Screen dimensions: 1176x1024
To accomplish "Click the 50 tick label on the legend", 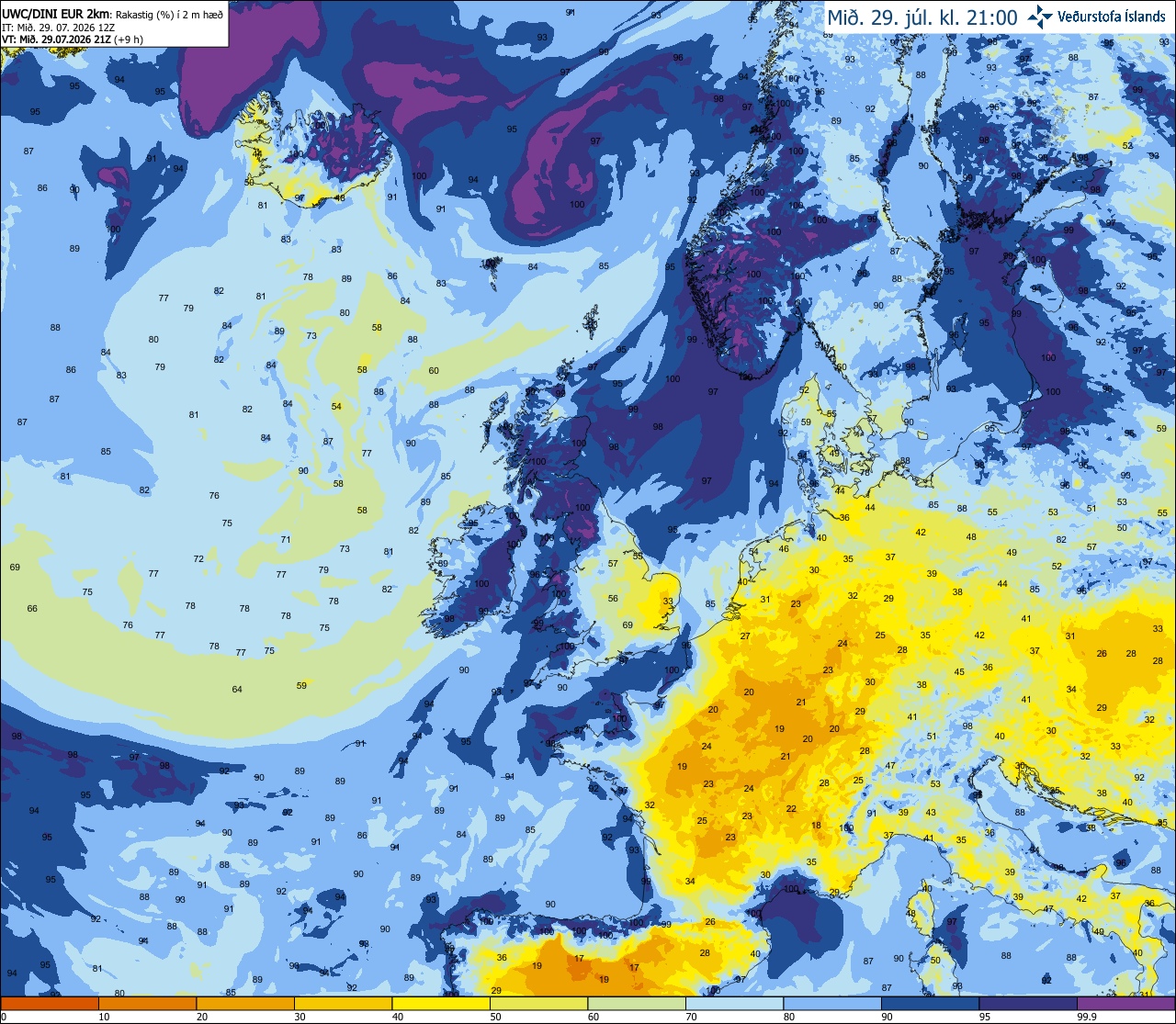I will tap(495, 1017).
